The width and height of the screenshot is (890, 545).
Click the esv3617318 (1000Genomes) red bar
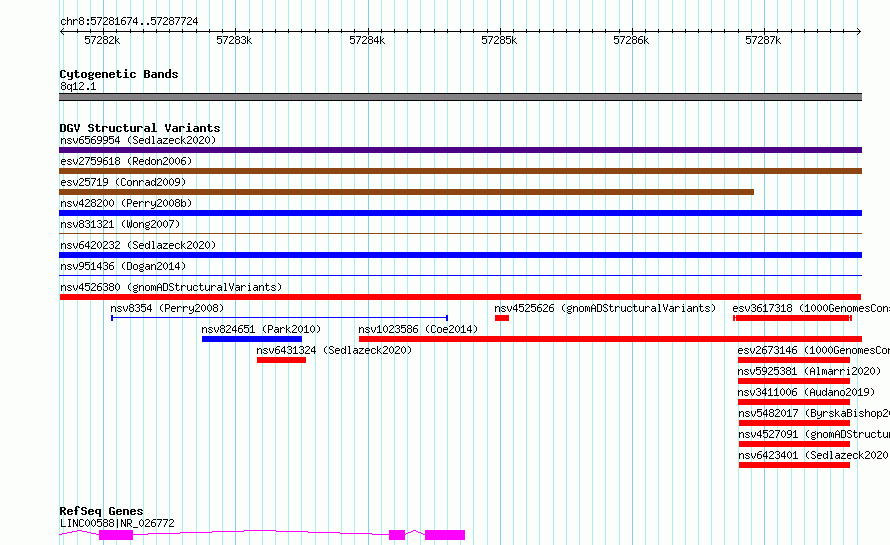[792, 318]
